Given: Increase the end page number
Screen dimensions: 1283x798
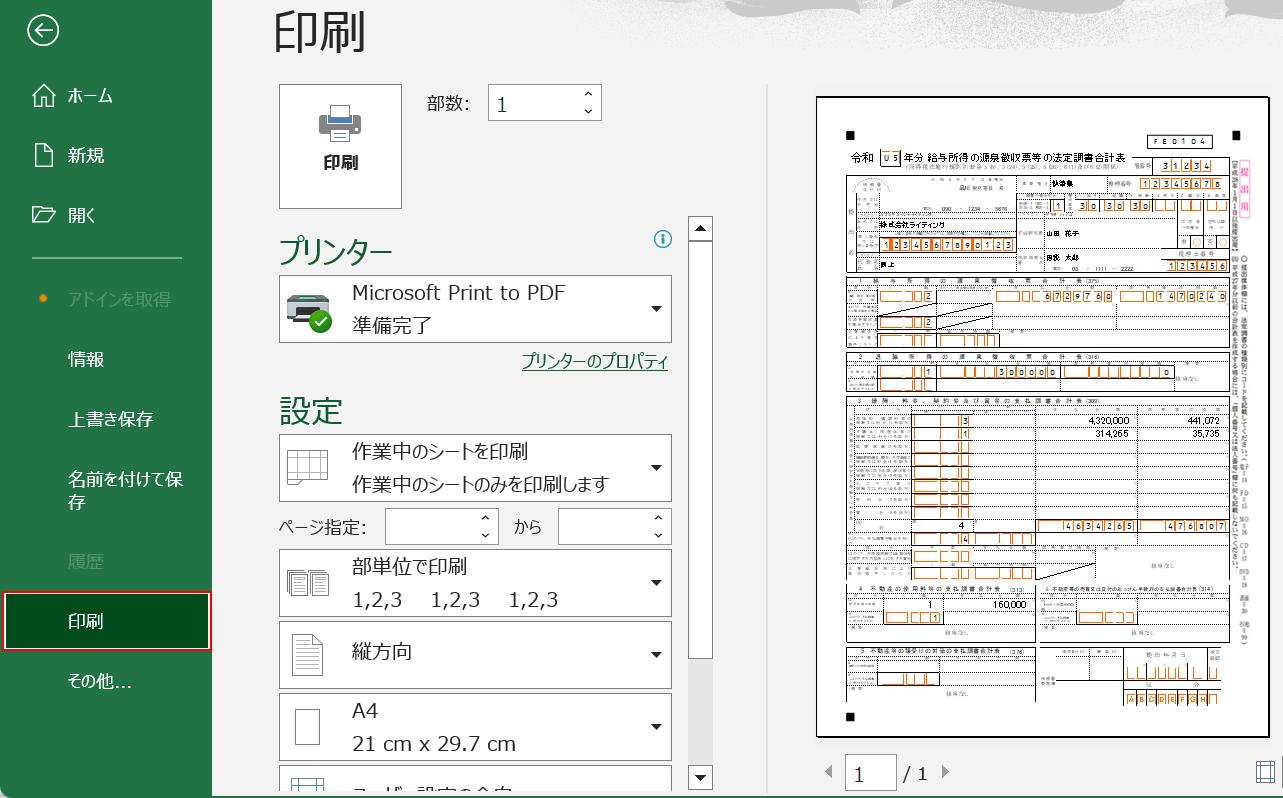Looking at the screenshot, I should pos(659,518).
